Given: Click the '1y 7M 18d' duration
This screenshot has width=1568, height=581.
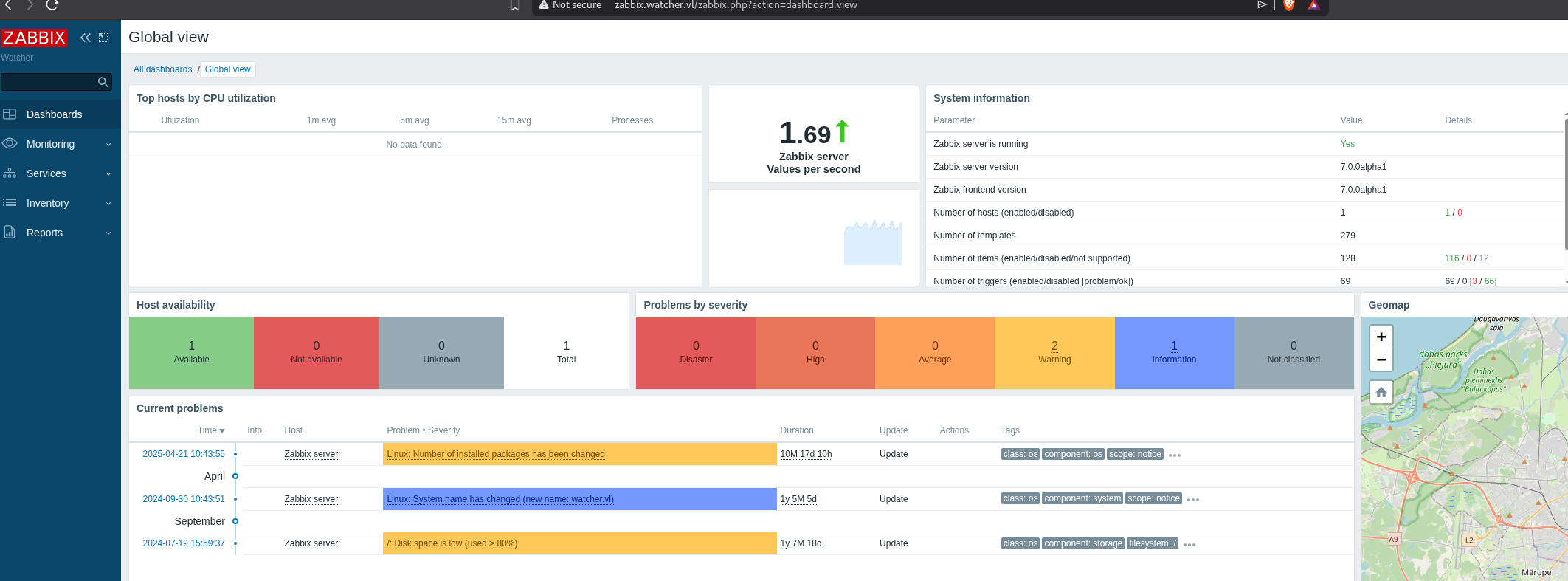Looking at the screenshot, I should (x=801, y=543).
